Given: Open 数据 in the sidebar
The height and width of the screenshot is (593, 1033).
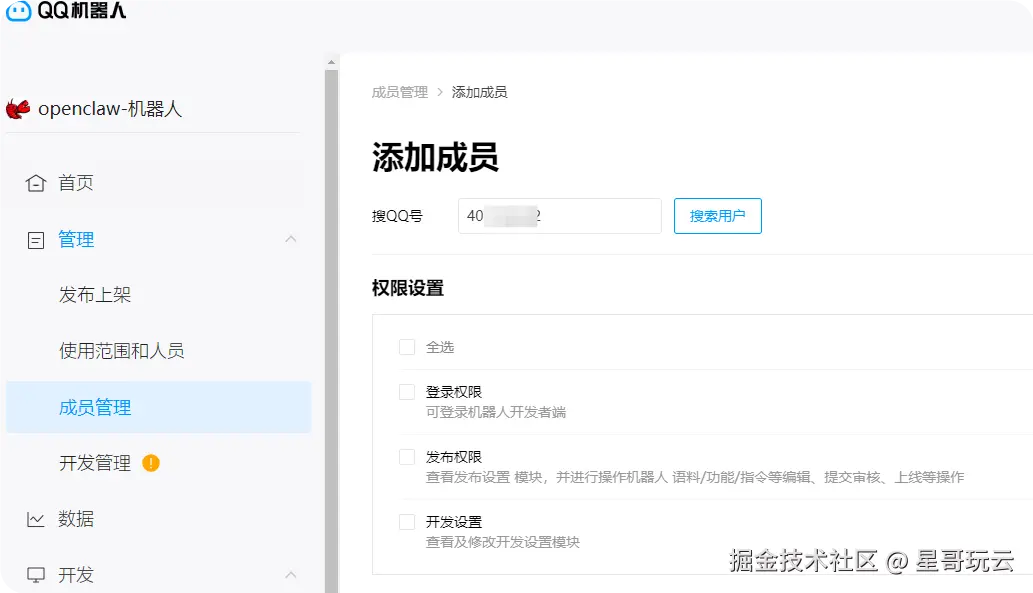Looking at the screenshot, I should [x=76, y=519].
